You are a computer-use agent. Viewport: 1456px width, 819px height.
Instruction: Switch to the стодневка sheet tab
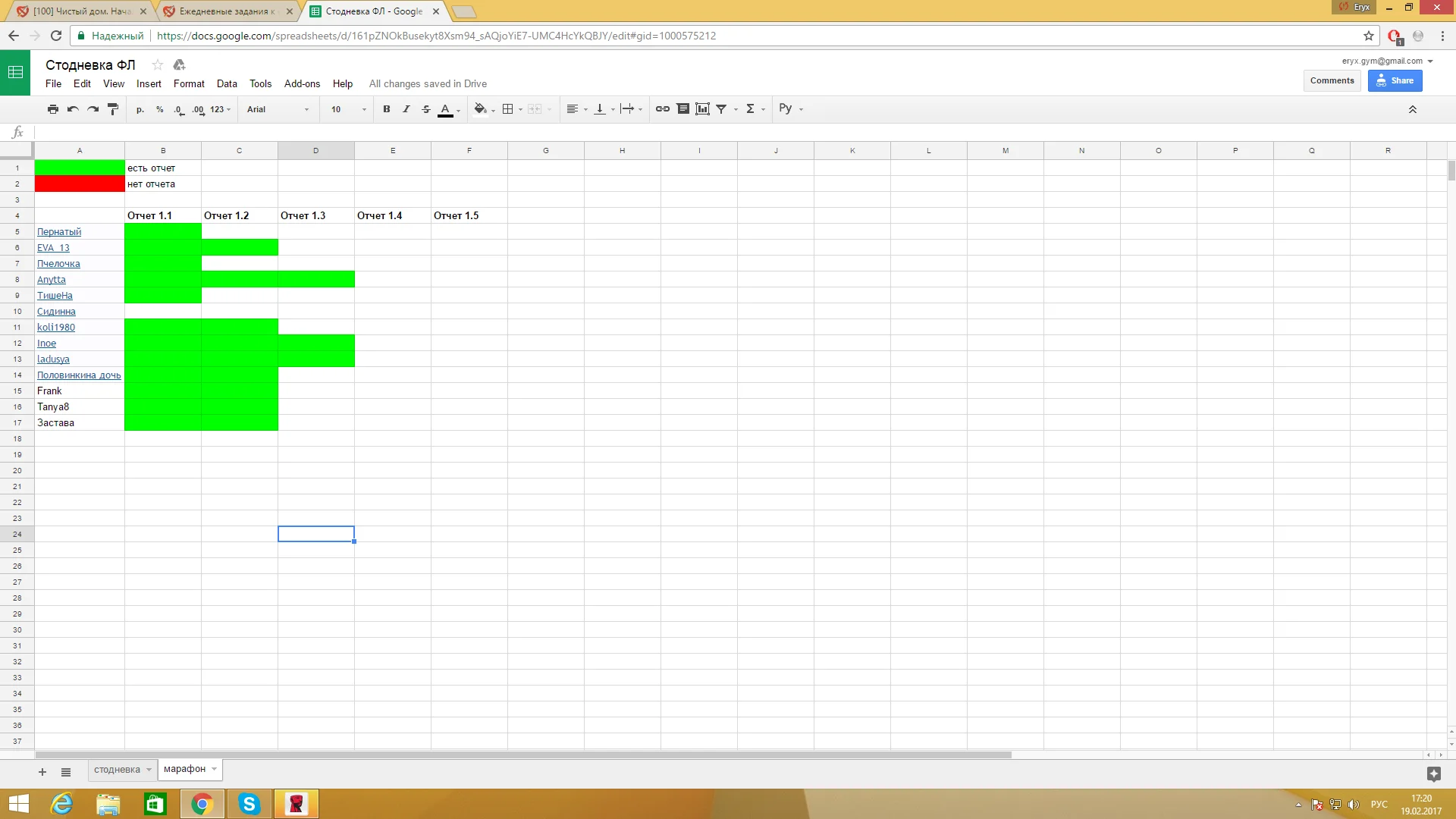pos(117,770)
